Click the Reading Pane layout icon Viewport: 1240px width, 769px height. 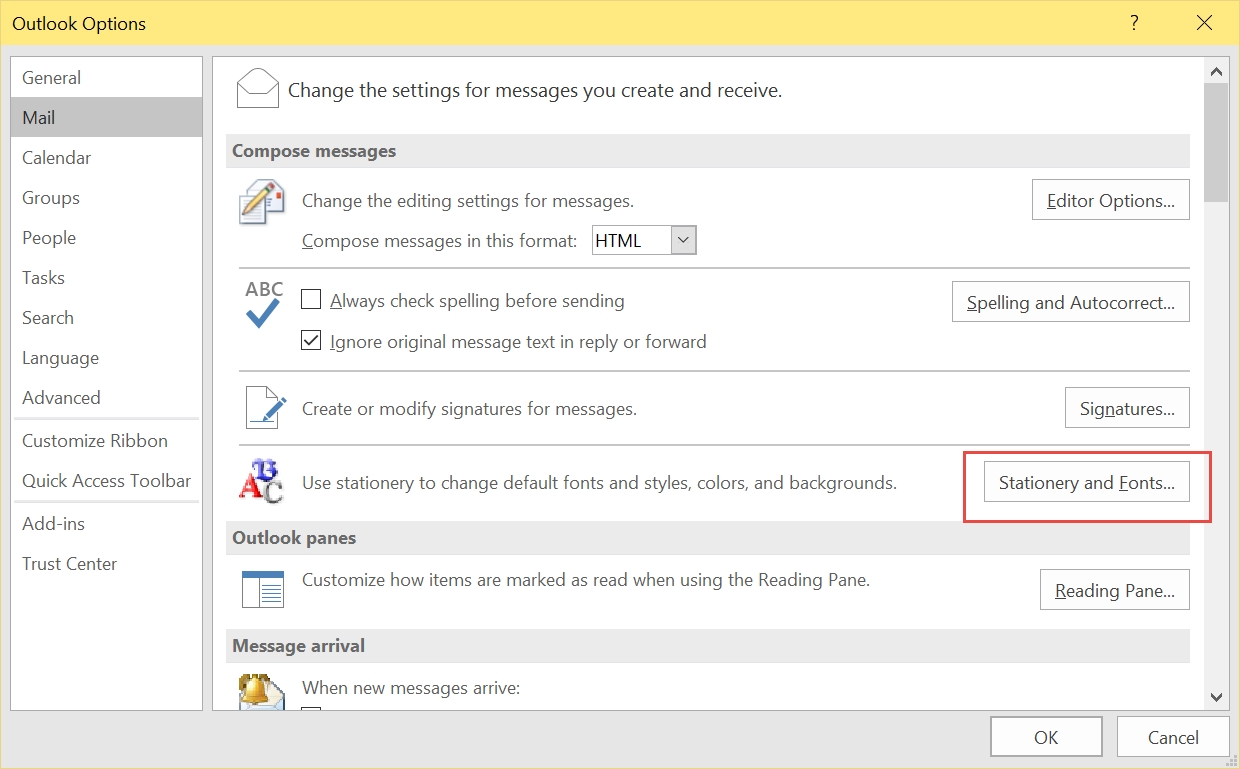[x=263, y=588]
